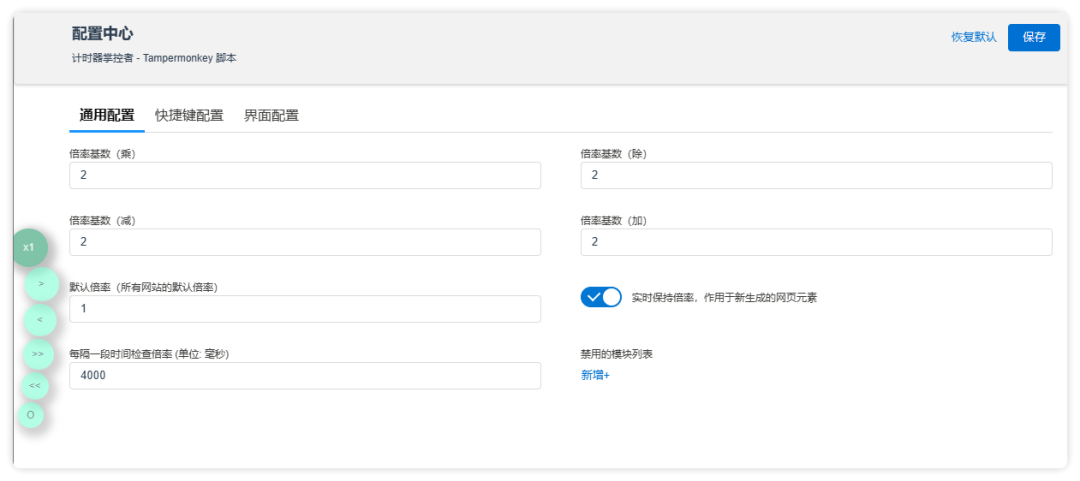The image size is (1080, 481).
Task: Click the O reset speed bubble
Action: coord(31,414)
